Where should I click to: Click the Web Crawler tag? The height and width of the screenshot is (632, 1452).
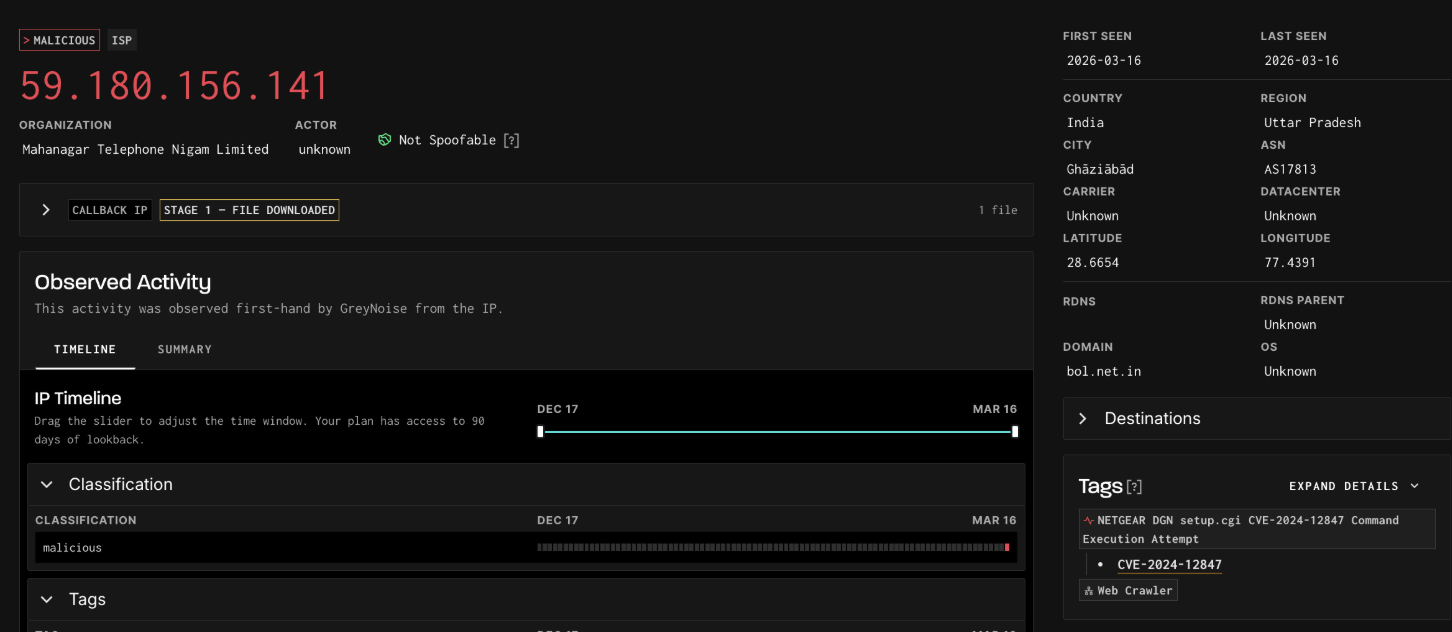[x=1128, y=591]
